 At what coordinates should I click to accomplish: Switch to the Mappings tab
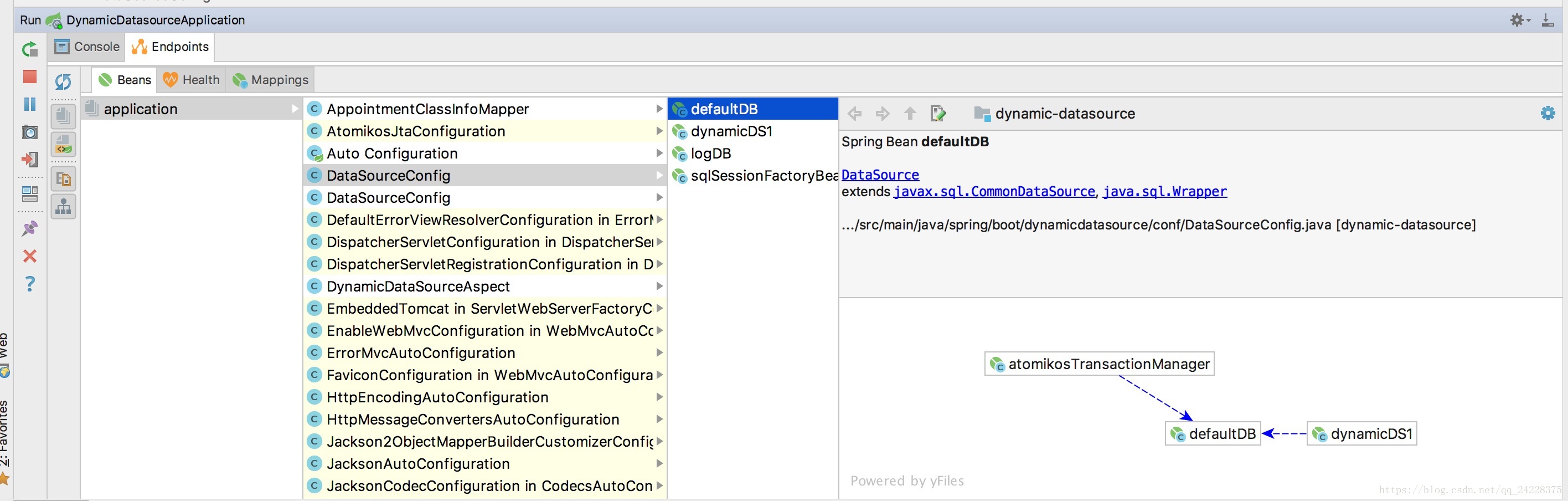(270, 80)
